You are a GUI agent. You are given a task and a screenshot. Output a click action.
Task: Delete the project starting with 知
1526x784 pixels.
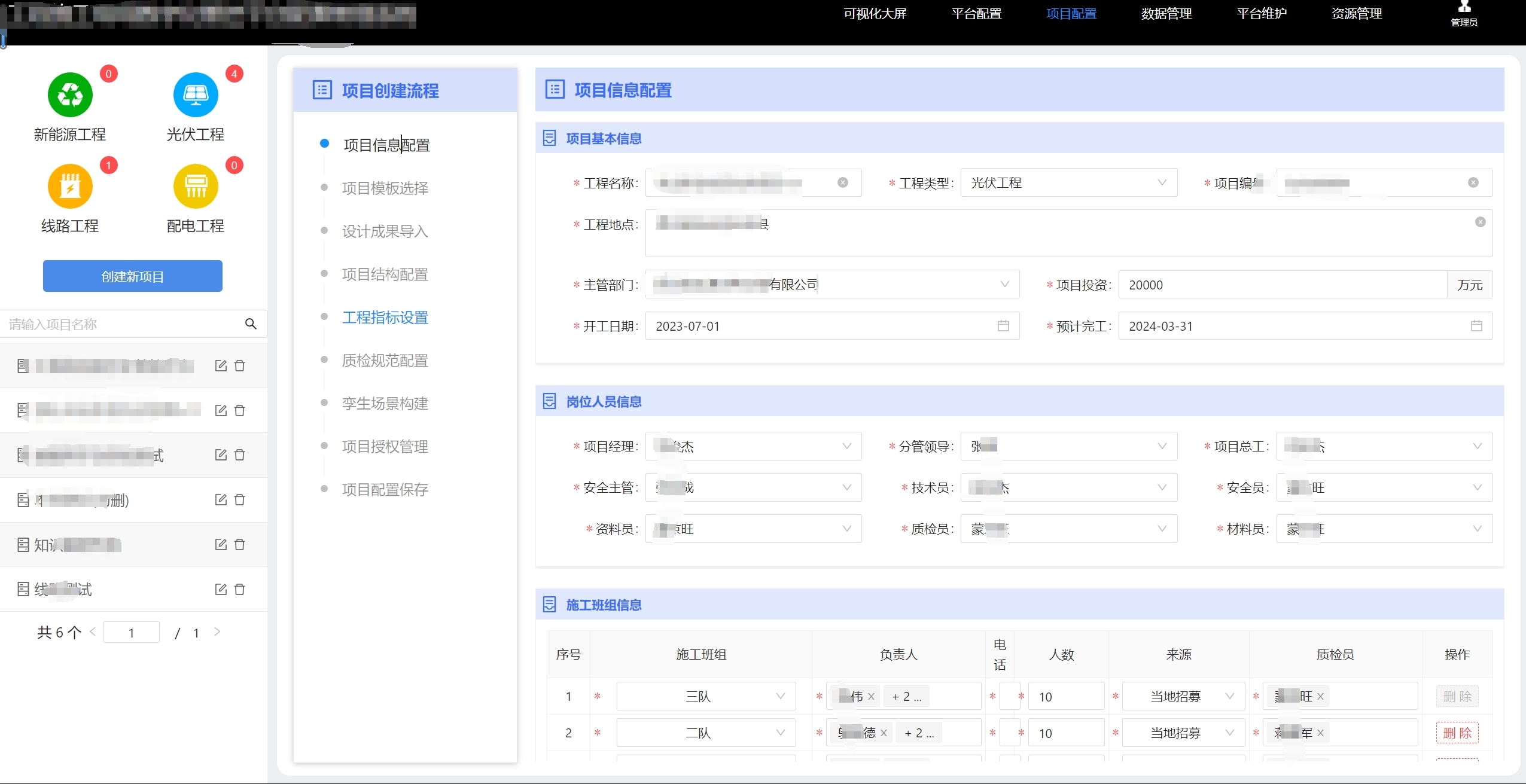(x=240, y=544)
